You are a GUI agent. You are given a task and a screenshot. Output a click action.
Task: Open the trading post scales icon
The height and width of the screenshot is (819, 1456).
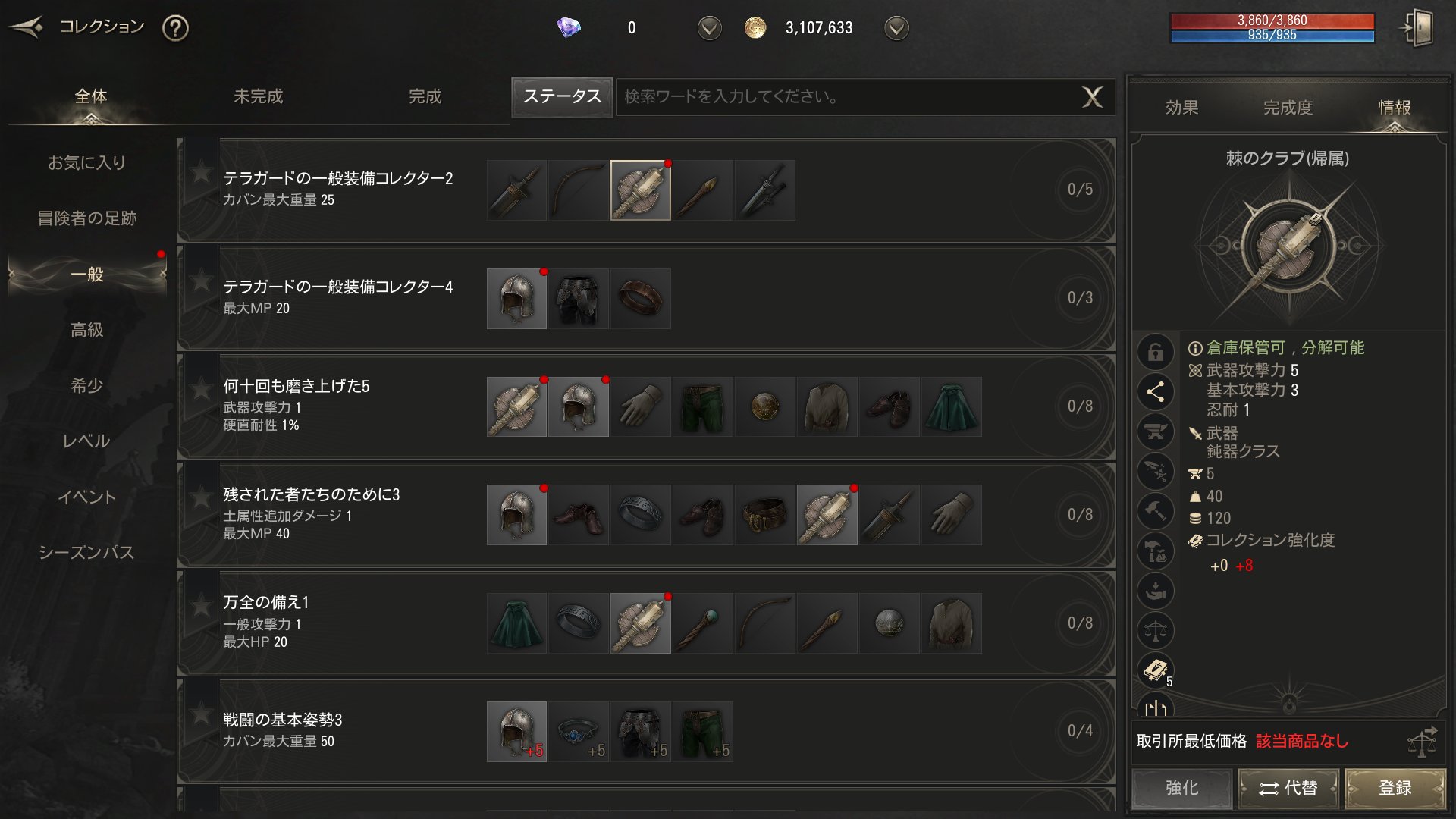coord(1423,742)
